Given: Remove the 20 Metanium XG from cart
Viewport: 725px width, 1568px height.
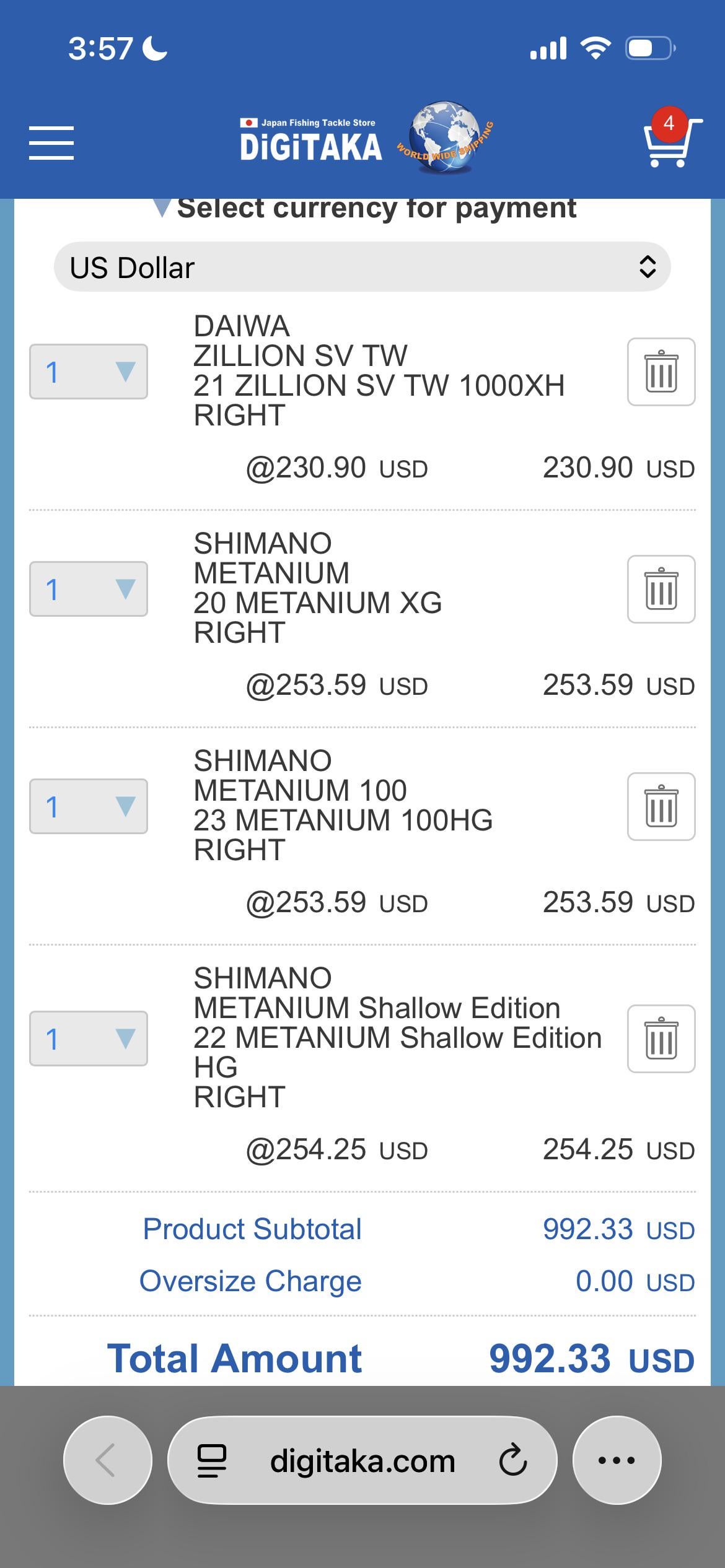Looking at the screenshot, I should (x=661, y=589).
